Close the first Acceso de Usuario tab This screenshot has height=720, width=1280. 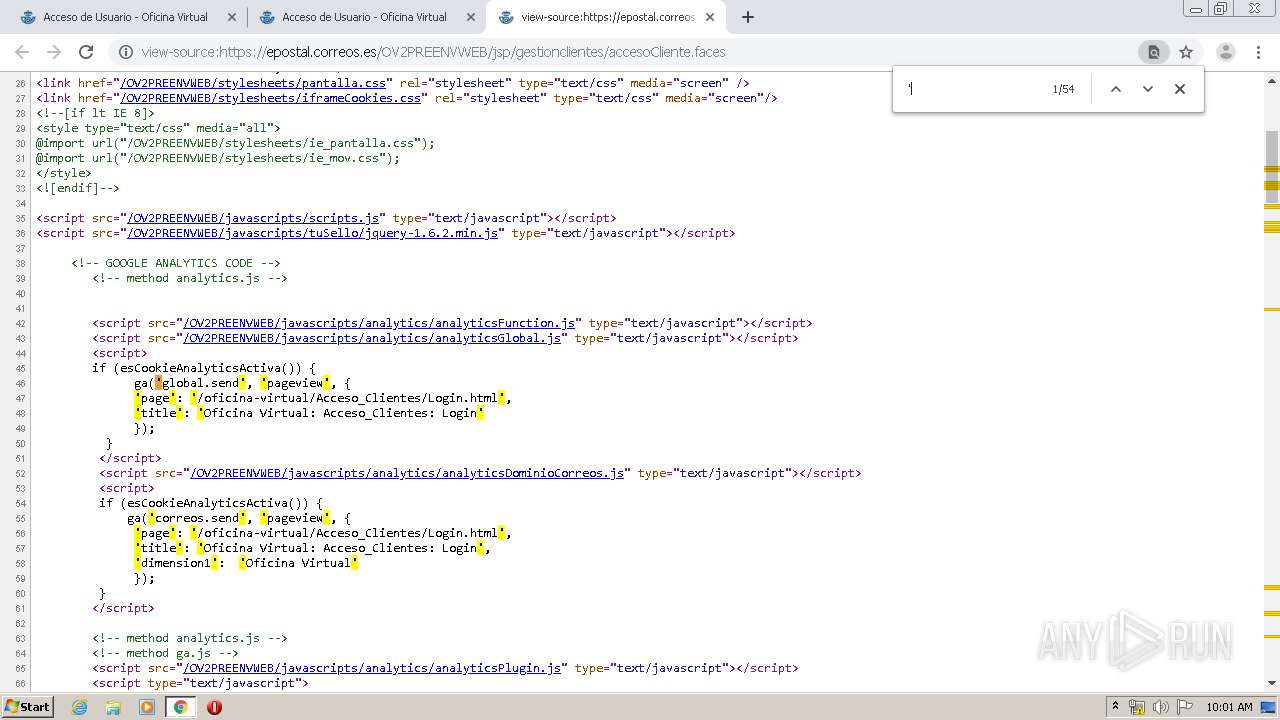[x=232, y=17]
